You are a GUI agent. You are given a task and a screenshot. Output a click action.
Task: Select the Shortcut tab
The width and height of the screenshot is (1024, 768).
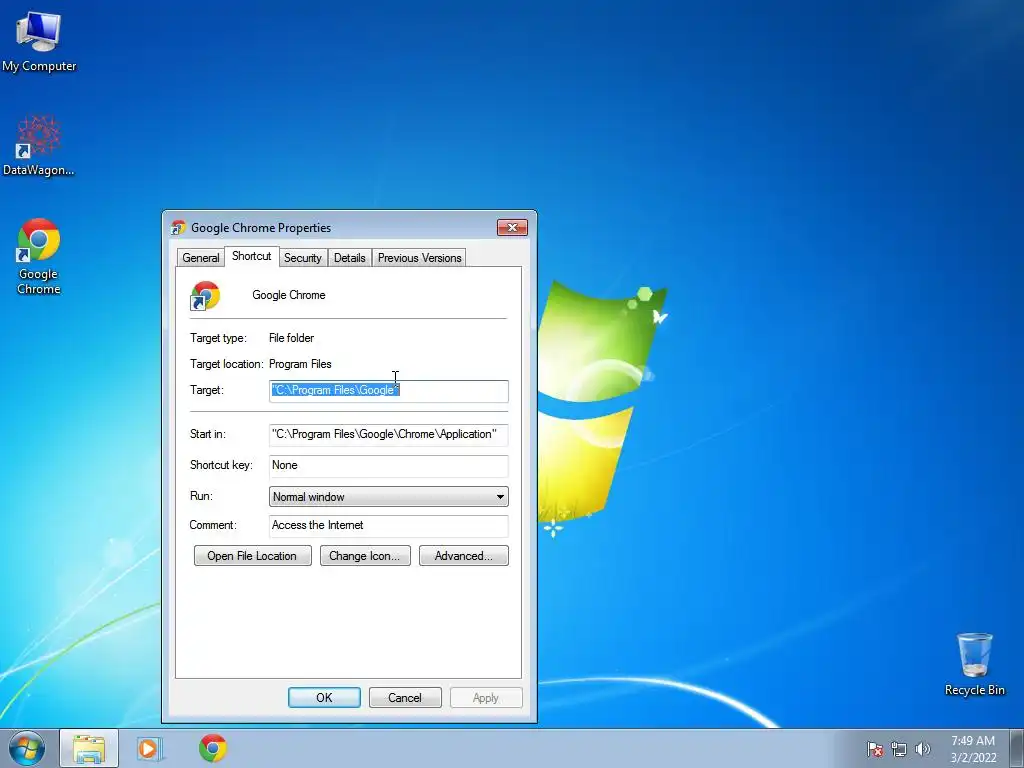[251, 256]
